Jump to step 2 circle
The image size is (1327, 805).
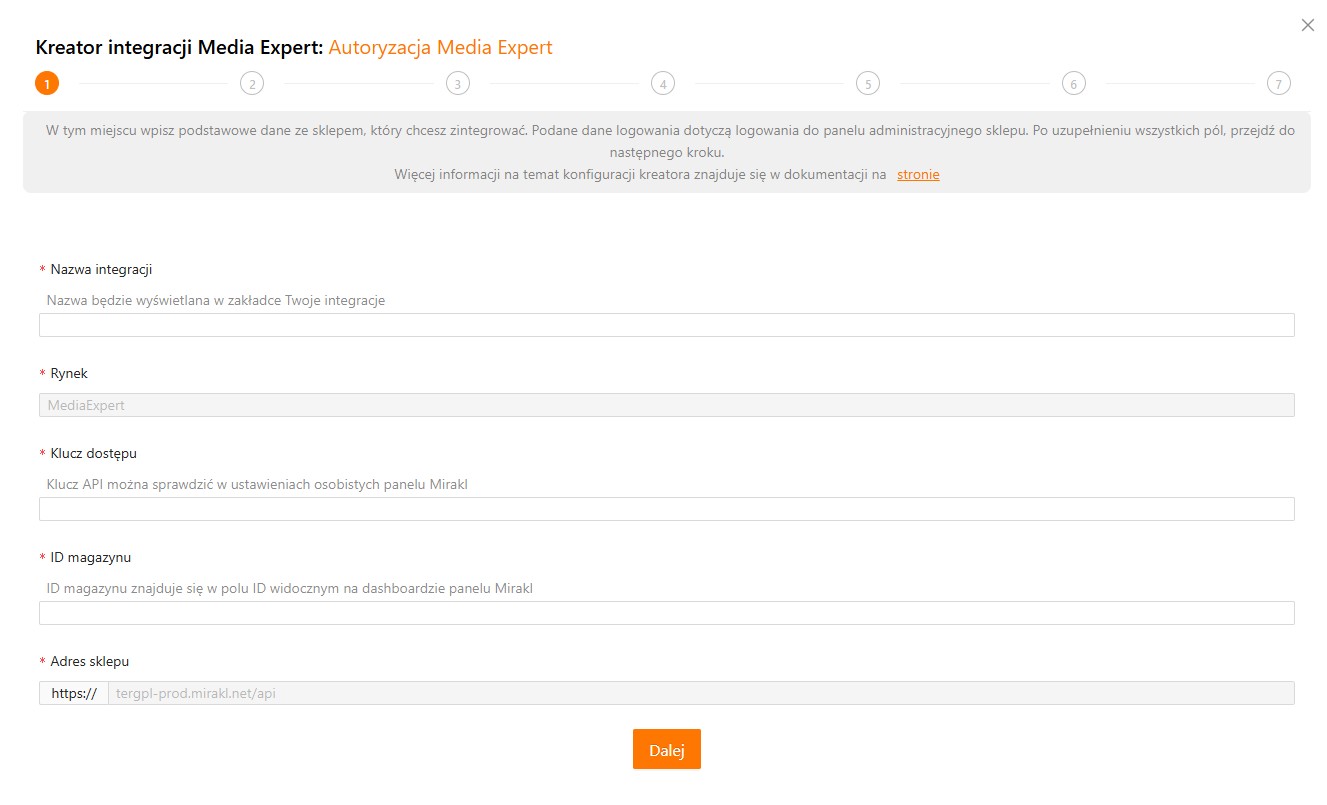click(x=252, y=84)
